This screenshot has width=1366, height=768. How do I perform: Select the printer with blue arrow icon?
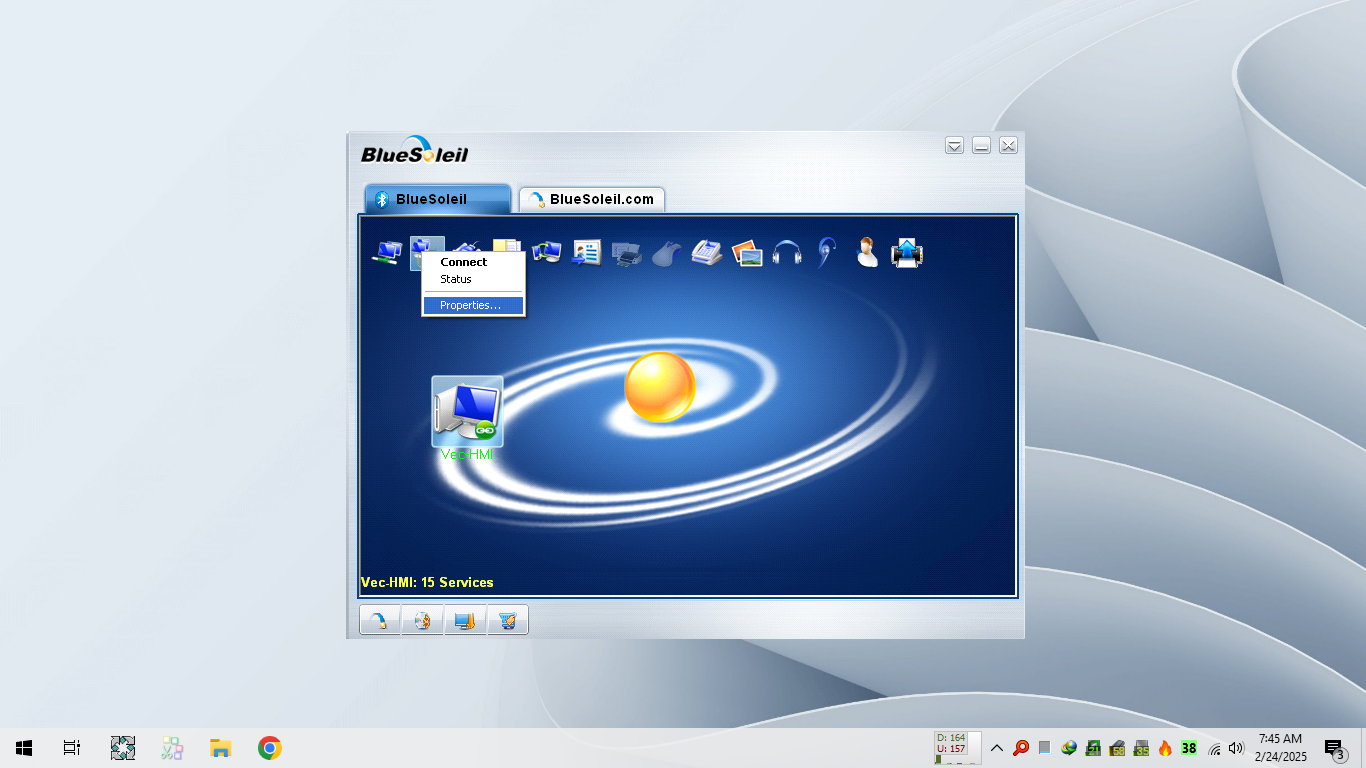point(907,252)
